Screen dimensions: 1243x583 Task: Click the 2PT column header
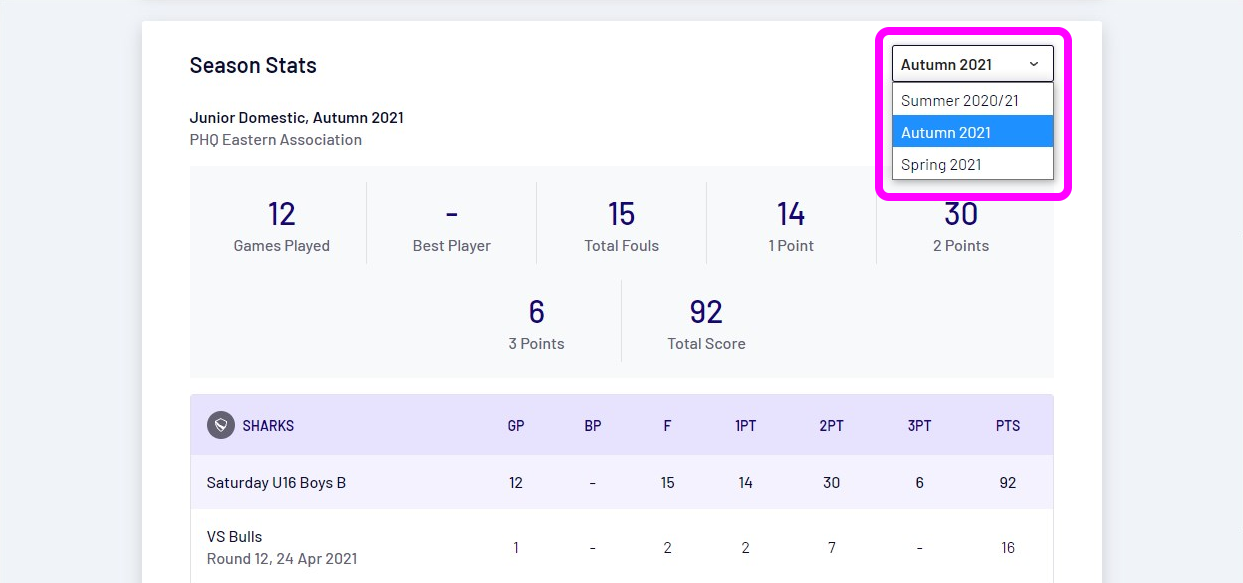(x=831, y=426)
